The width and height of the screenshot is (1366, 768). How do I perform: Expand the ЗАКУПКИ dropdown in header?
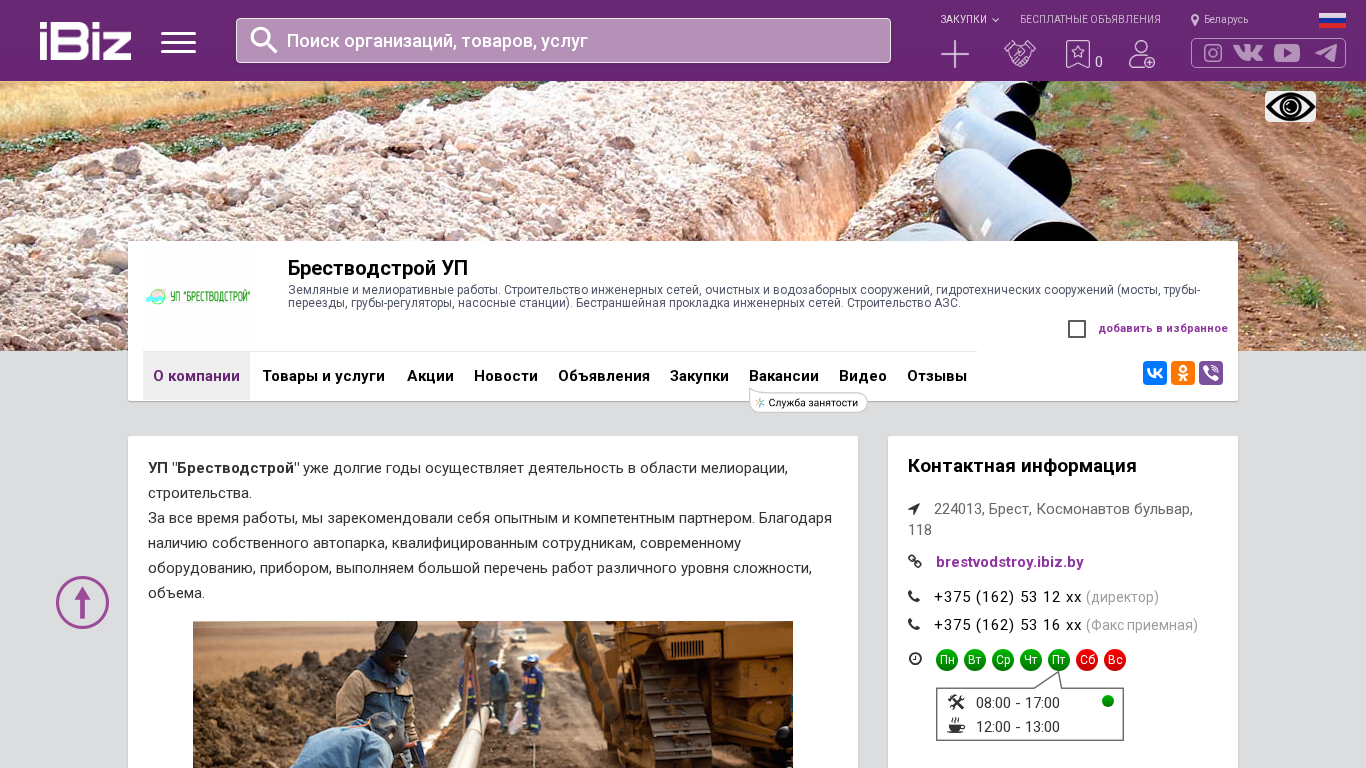coord(969,20)
